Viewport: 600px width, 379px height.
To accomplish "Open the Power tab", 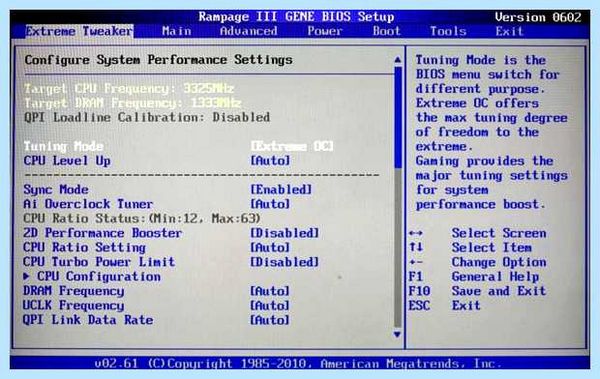I will (x=324, y=31).
